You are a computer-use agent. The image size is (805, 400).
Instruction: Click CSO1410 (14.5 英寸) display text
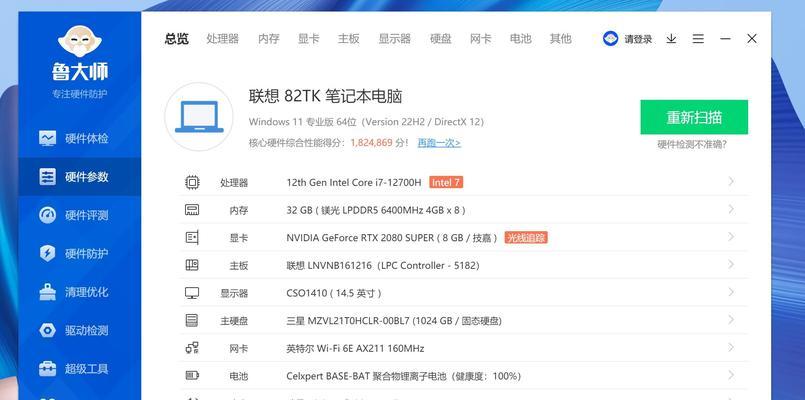334,293
